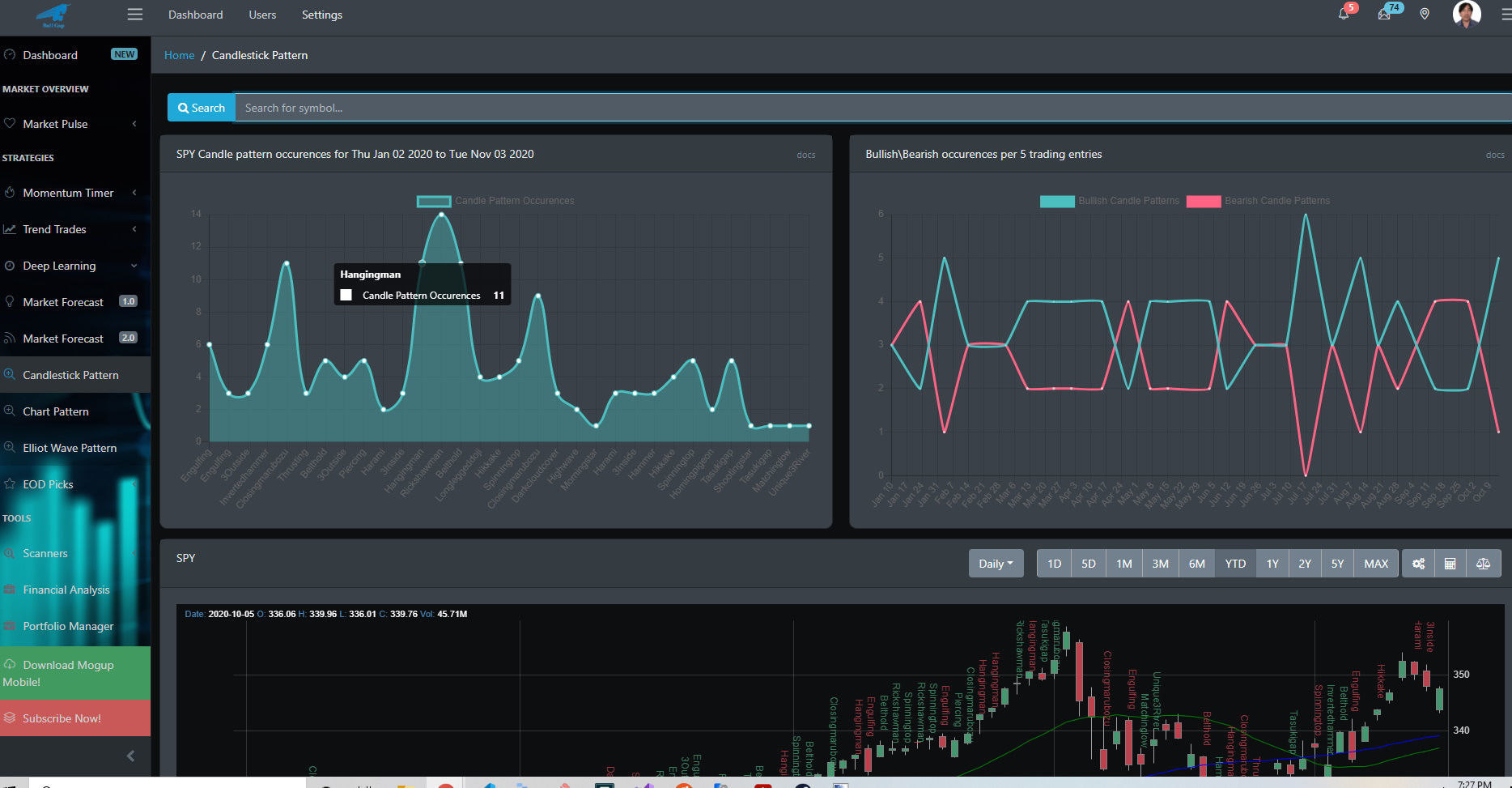Expand the Momentum Timer submenu arrow
Viewport: 1512px width, 788px height.
click(134, 193)
